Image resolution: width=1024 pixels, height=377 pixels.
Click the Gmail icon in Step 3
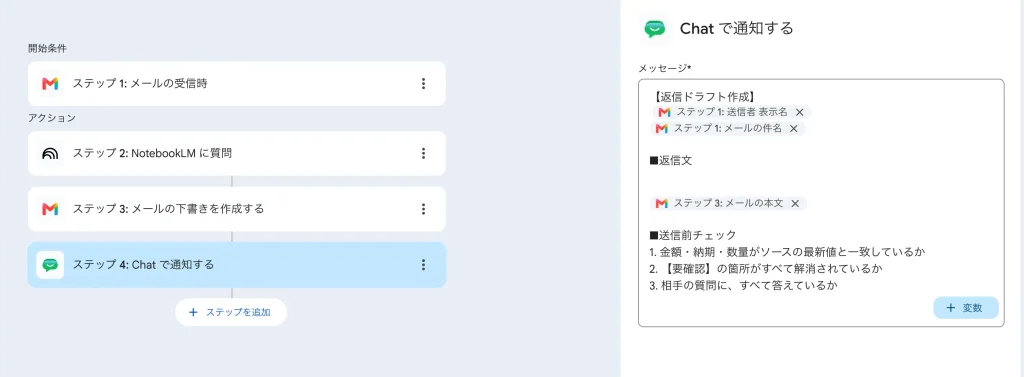50,209
